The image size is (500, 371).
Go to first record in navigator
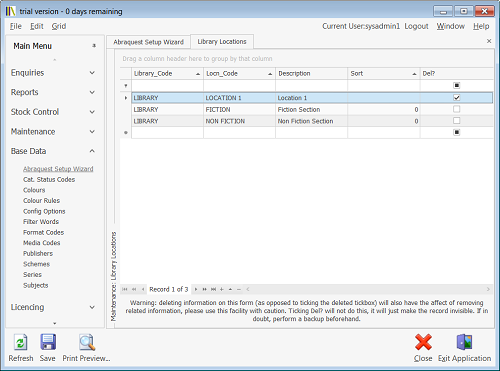pyautogui.click(x=125, y=289)
